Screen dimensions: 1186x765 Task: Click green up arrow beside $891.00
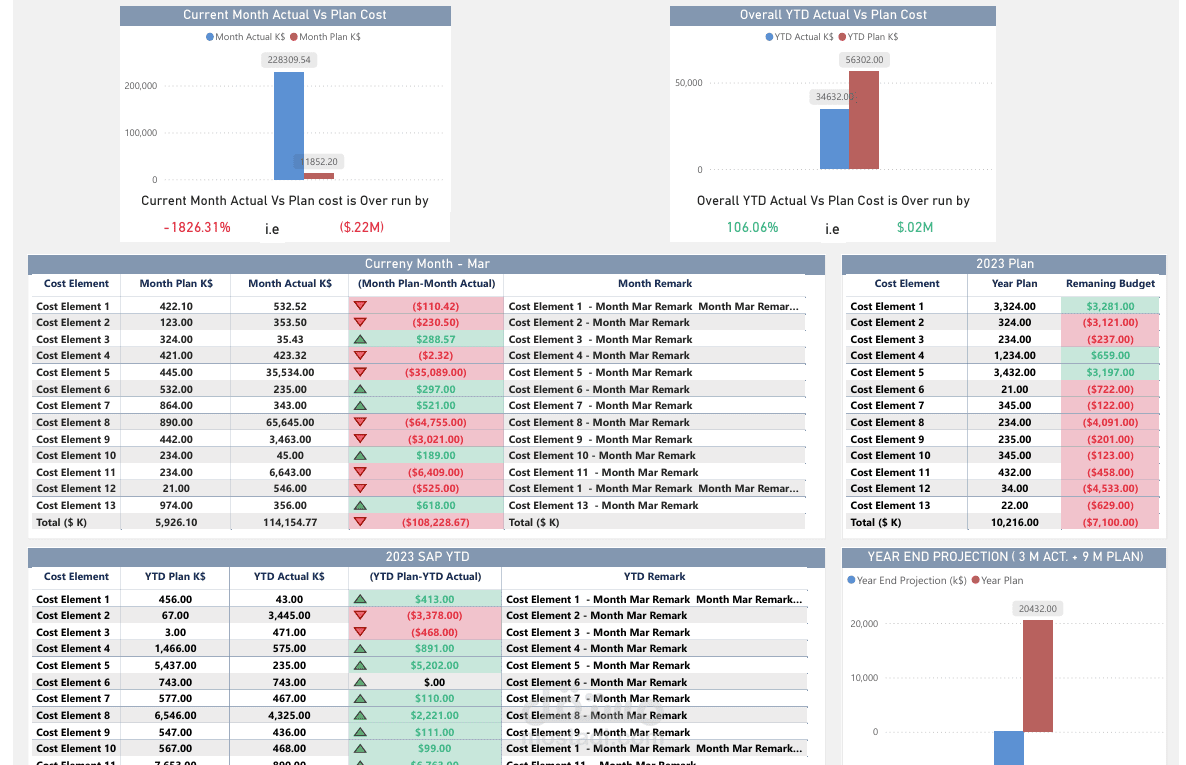[360, 648]
